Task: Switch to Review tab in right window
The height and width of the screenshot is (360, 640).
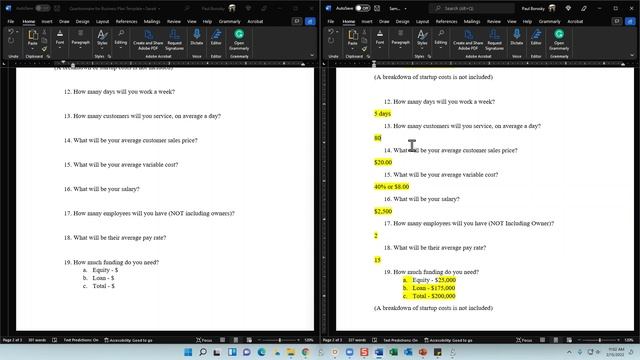Action: pyautogui.click(x=493, y=21)
